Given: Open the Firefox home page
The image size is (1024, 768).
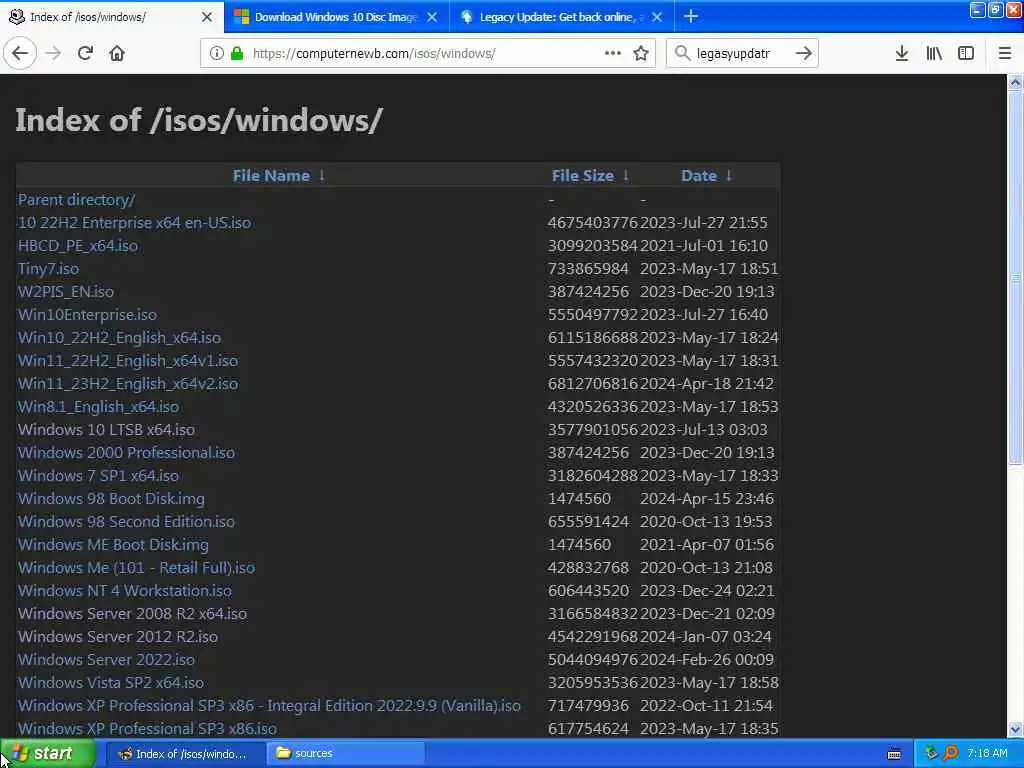Looking at the screenshot, I should (x=117, y=54).
